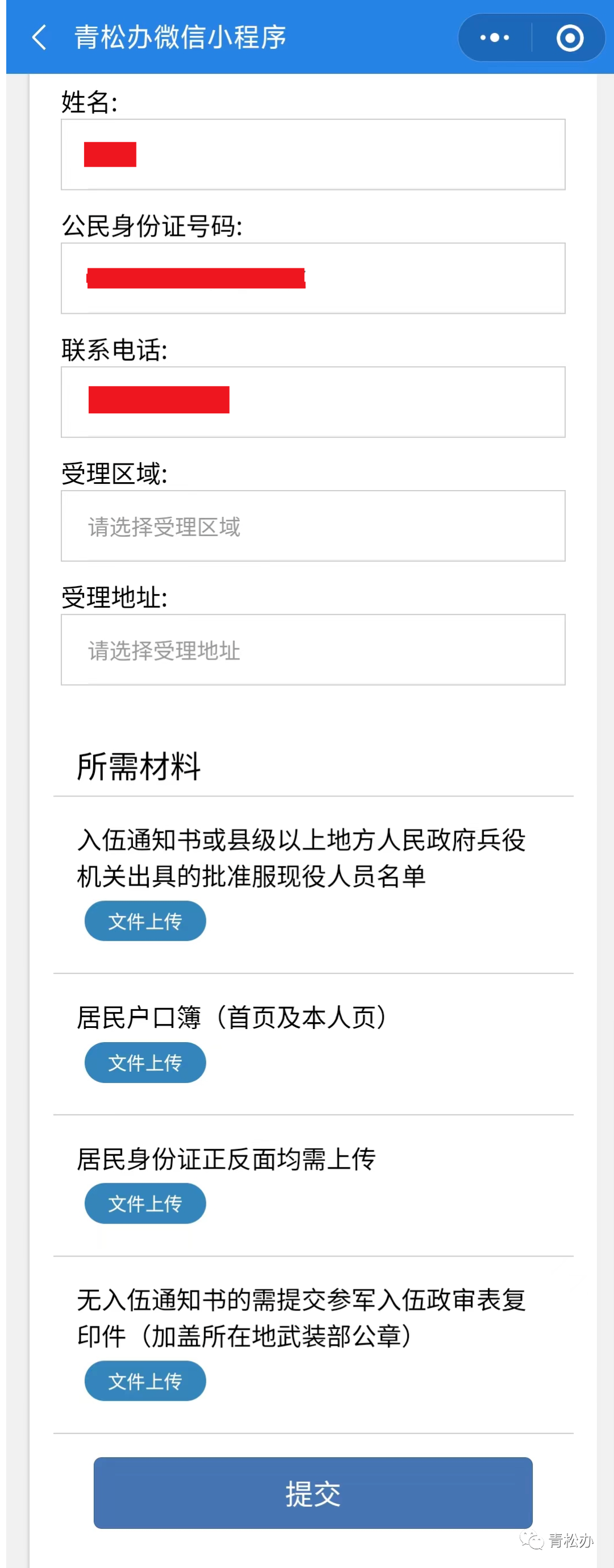This screenshot has height=1568, width=614.
Task: Close mini program via circle target icon
Action: tap(570, 38)
